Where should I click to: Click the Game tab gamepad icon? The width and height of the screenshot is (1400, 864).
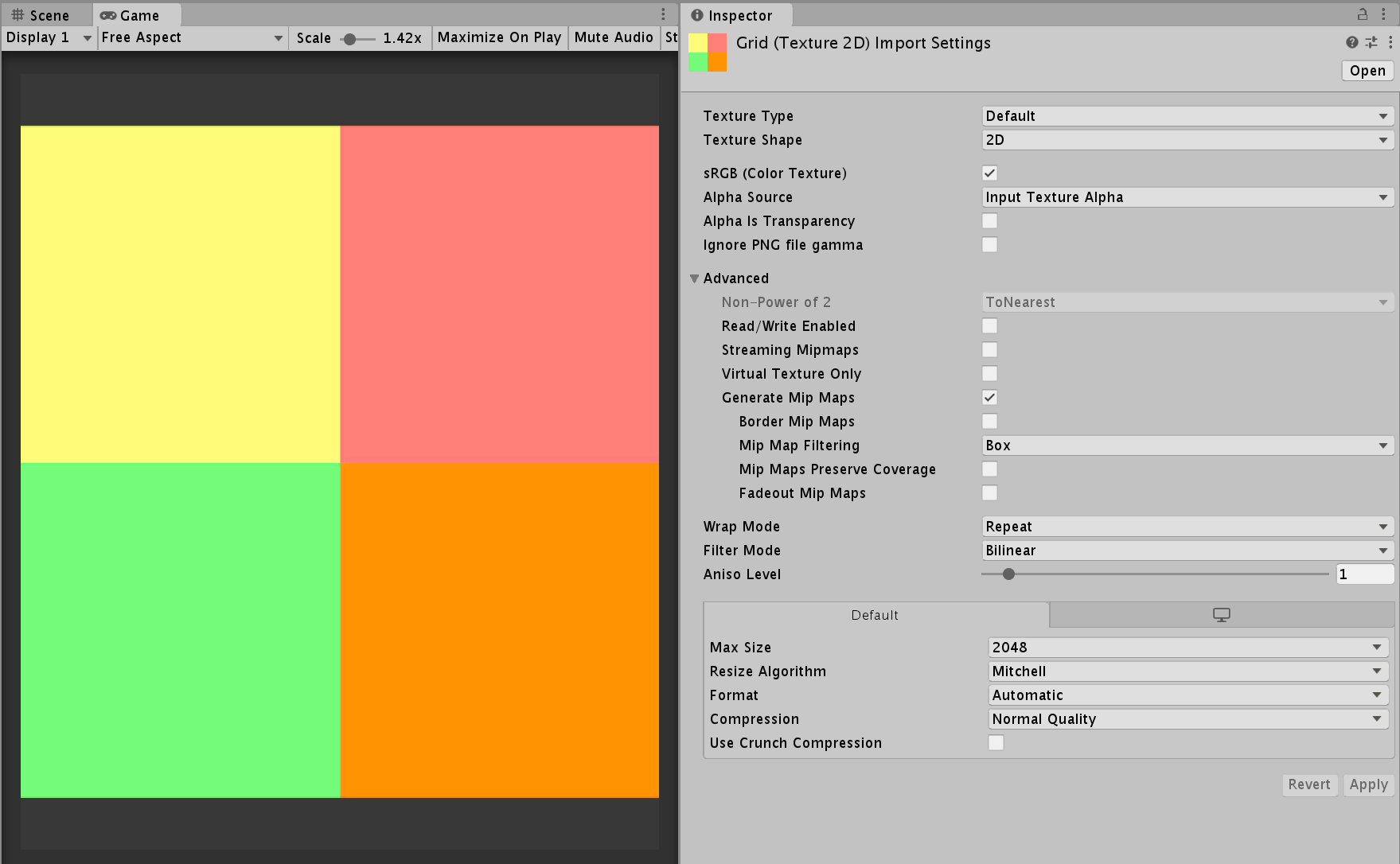tap(108, 15)
